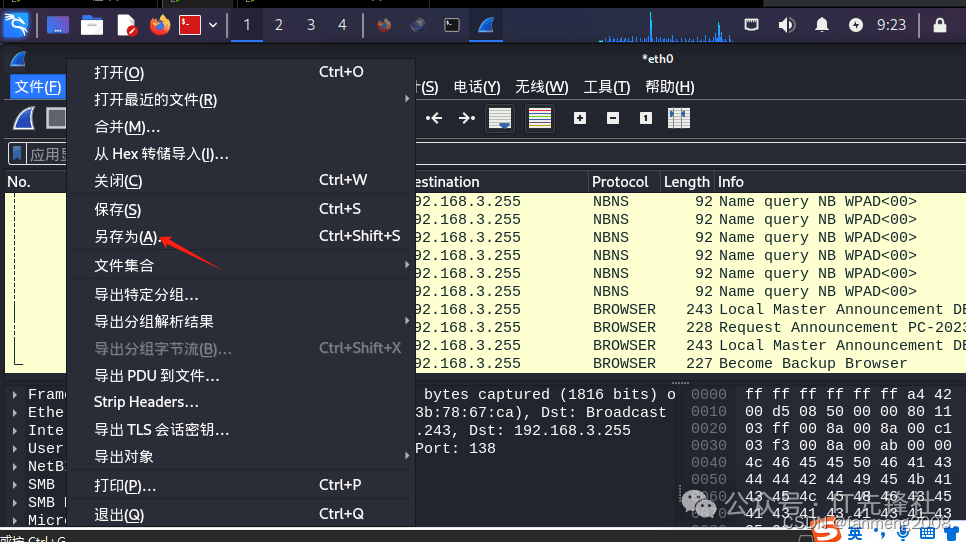Viewport: 966px width, 542px height.
Task: Zoom out packet text with minus icon
Action: (613, 119)
